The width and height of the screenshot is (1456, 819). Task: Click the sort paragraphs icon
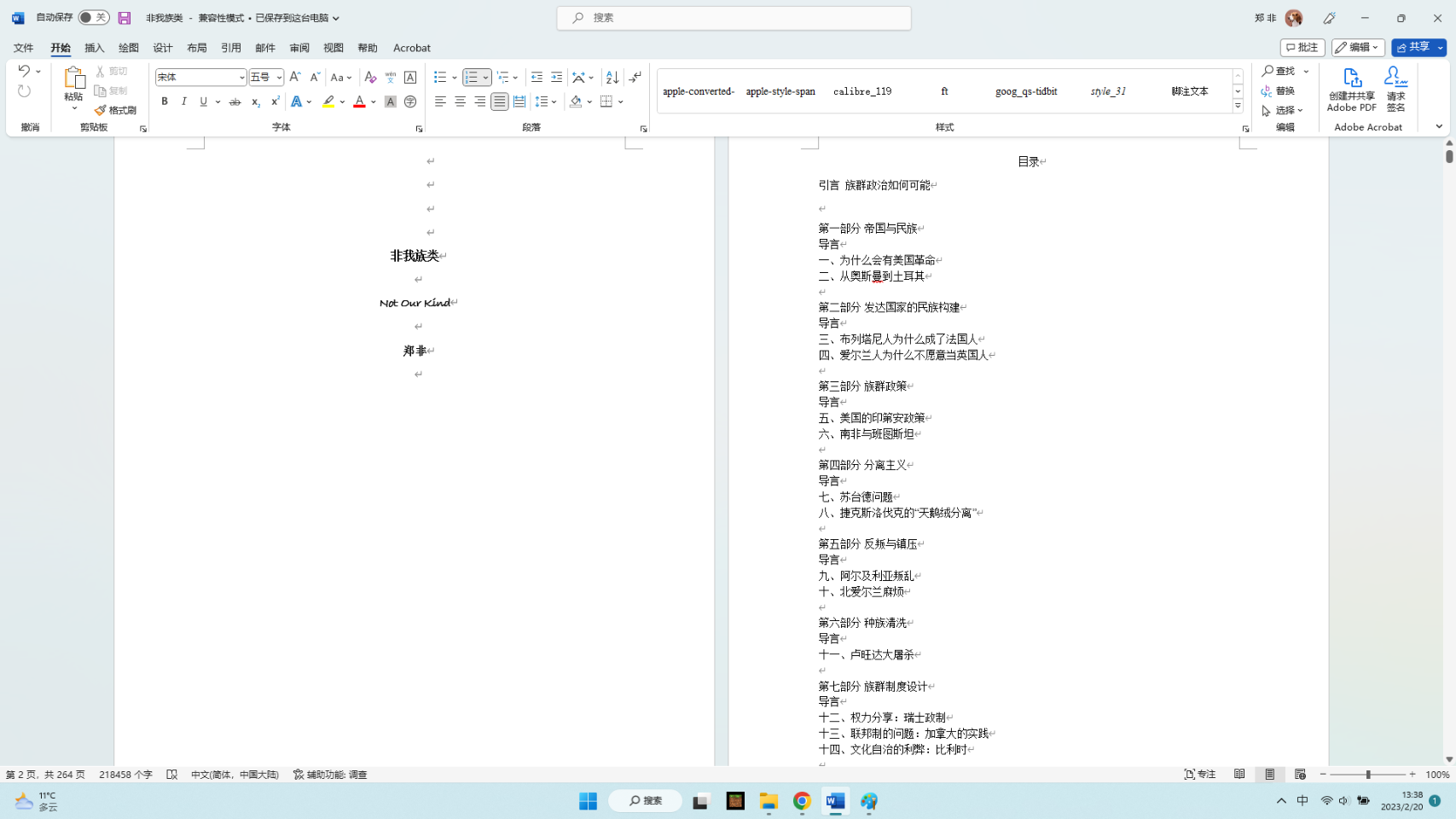click(x=612, y=78)
